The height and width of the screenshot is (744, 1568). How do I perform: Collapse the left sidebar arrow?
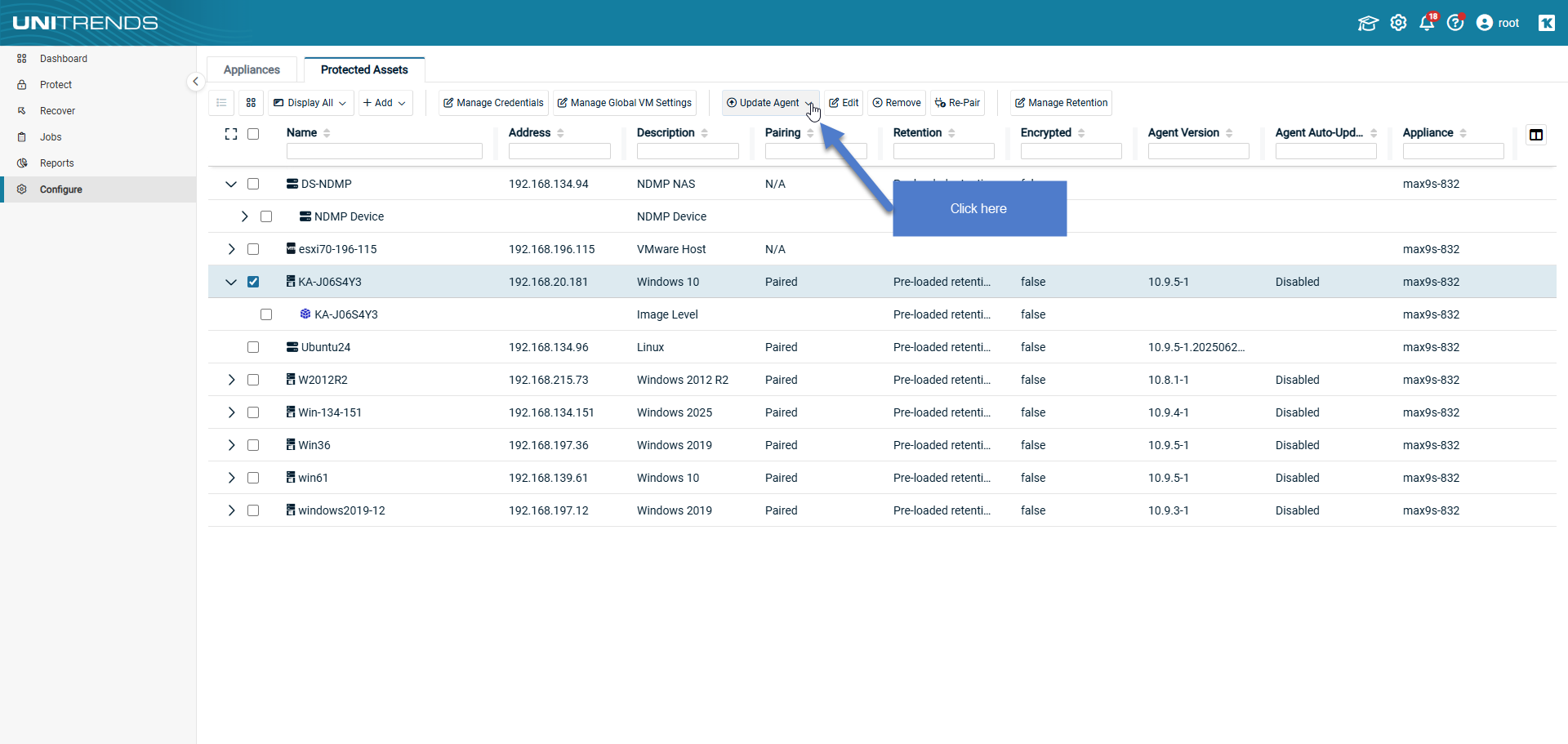(x=195, y=82)
